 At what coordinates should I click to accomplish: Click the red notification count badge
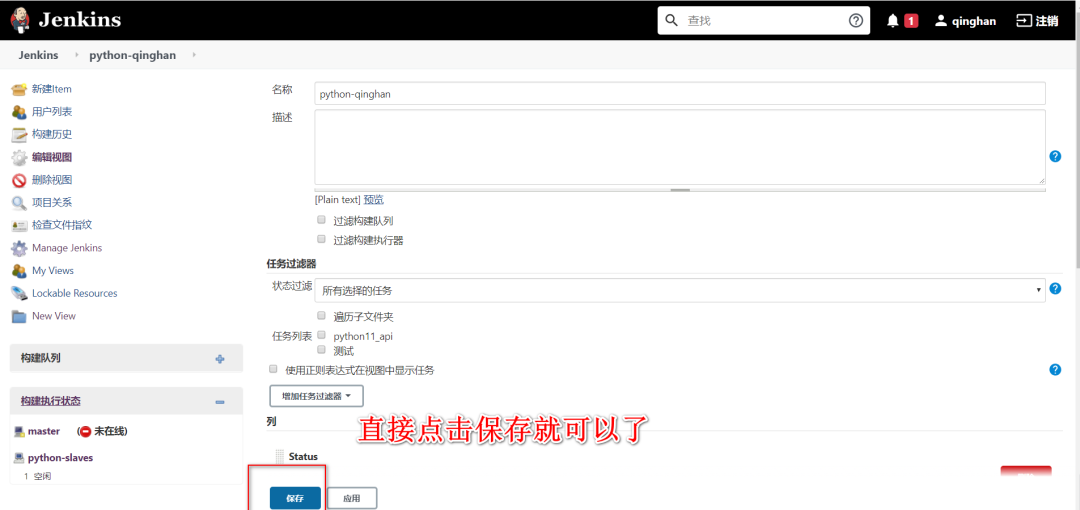[x=911, y=21]
